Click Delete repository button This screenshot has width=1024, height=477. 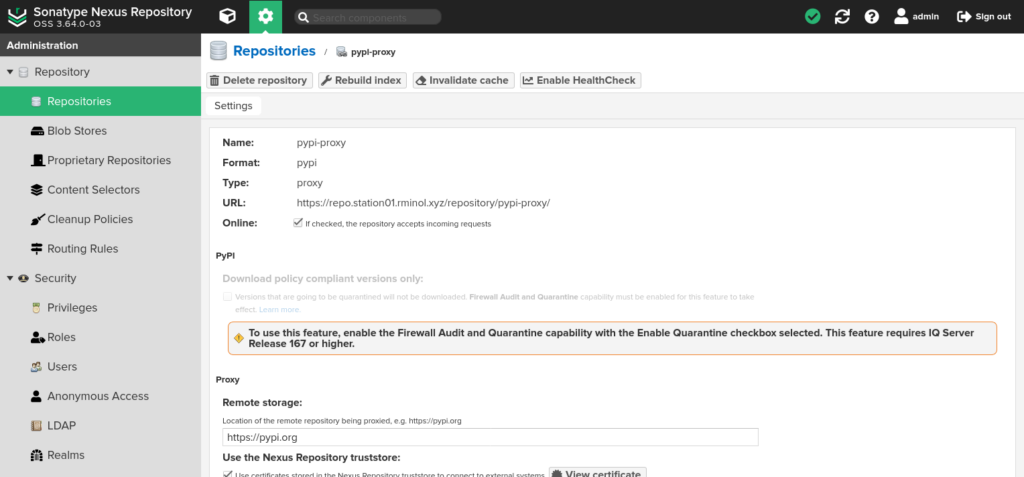pos(259,80)
